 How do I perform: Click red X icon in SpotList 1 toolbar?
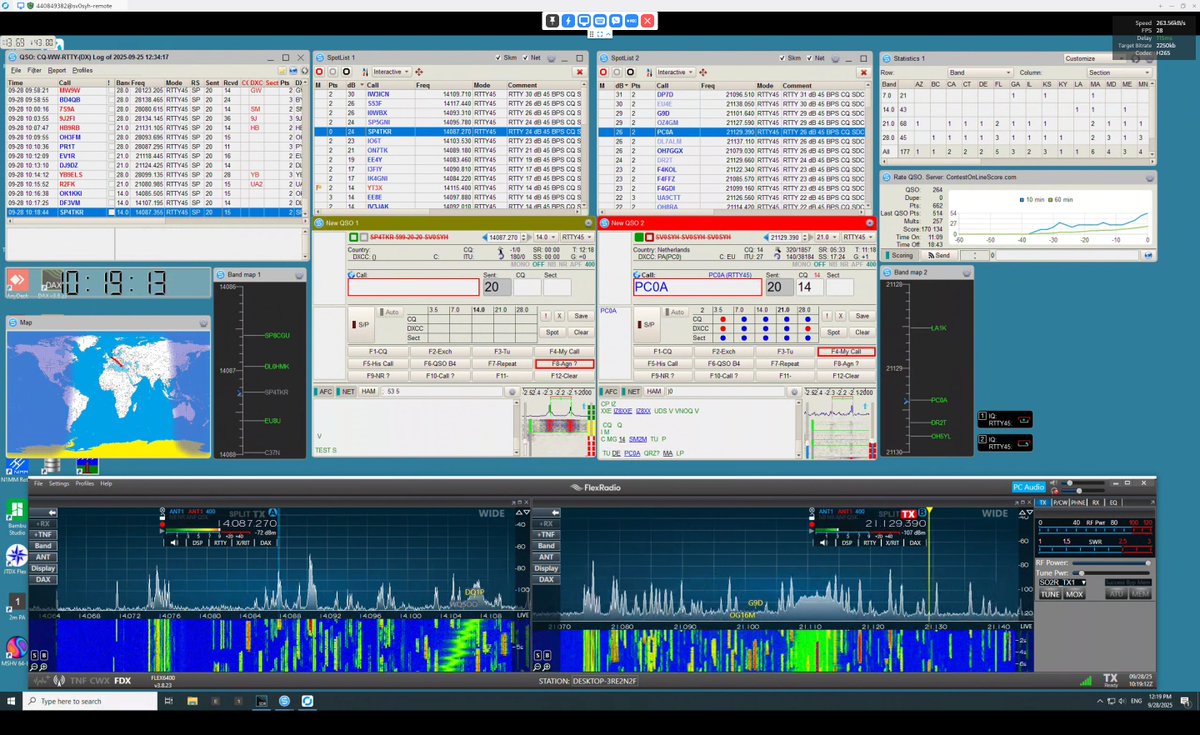point(580,72)
